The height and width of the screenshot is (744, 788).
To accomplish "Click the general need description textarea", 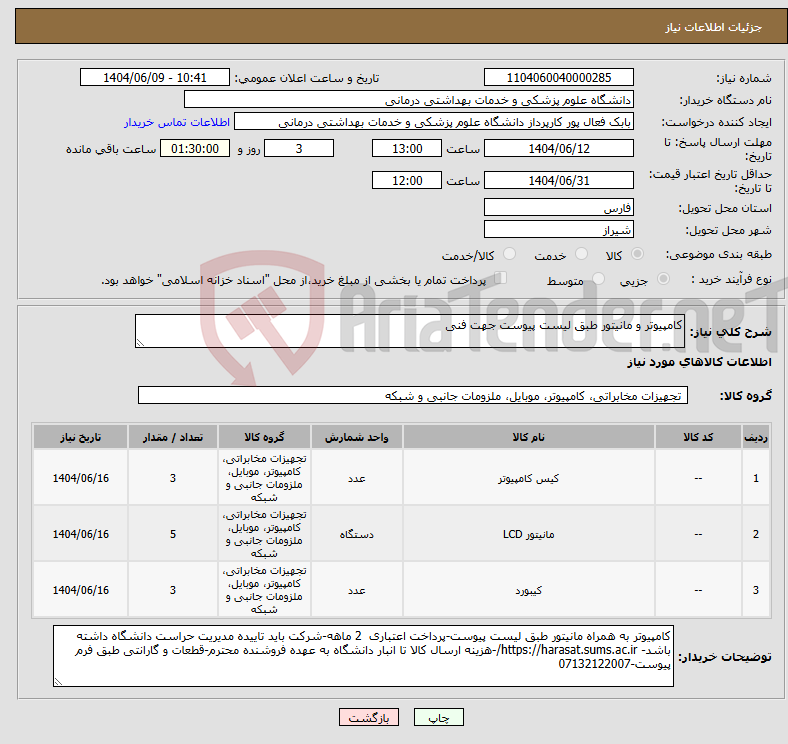I will click(410, 331).
